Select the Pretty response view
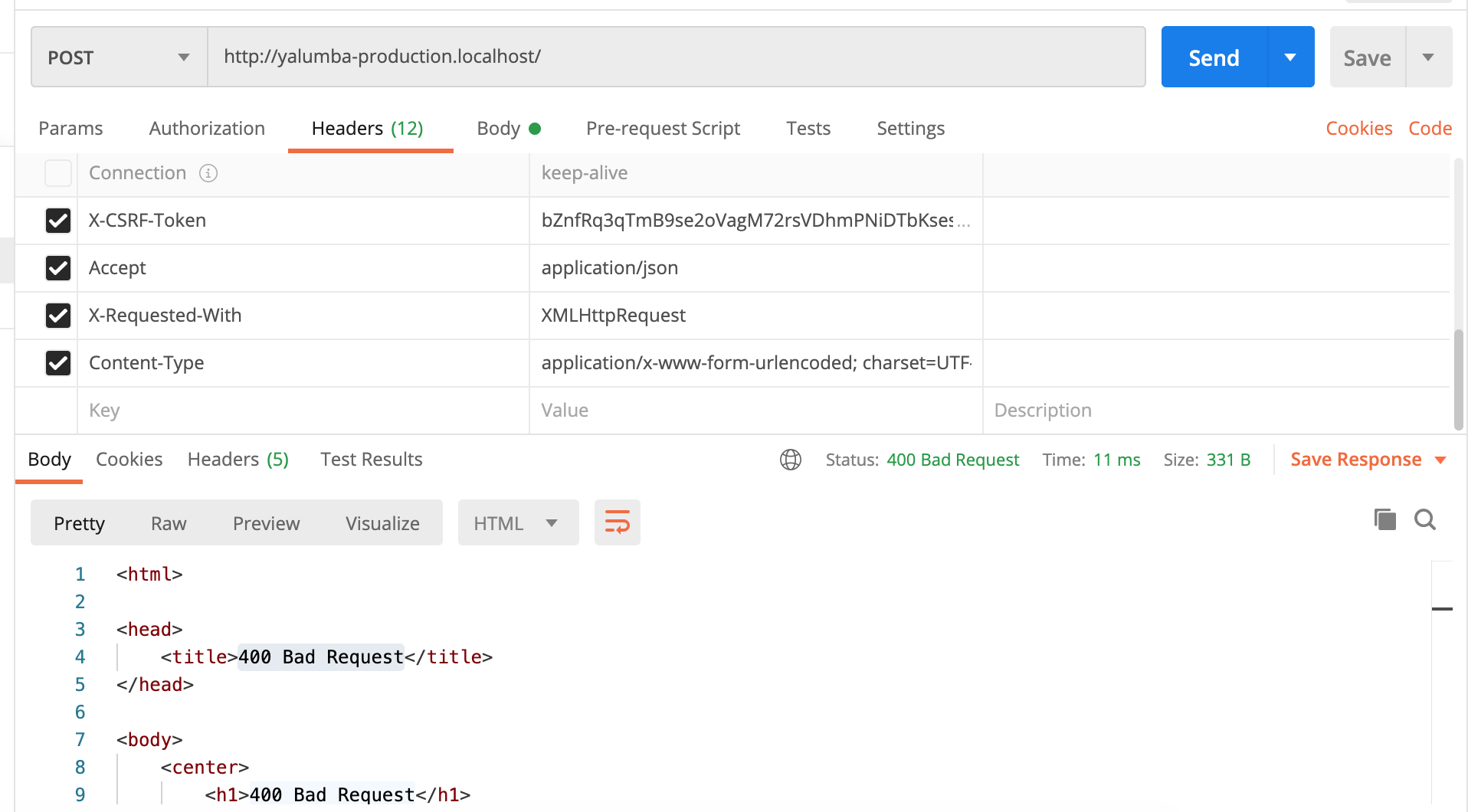Image resolution: width=1468 pixels, height=812 pixels. 79,523
